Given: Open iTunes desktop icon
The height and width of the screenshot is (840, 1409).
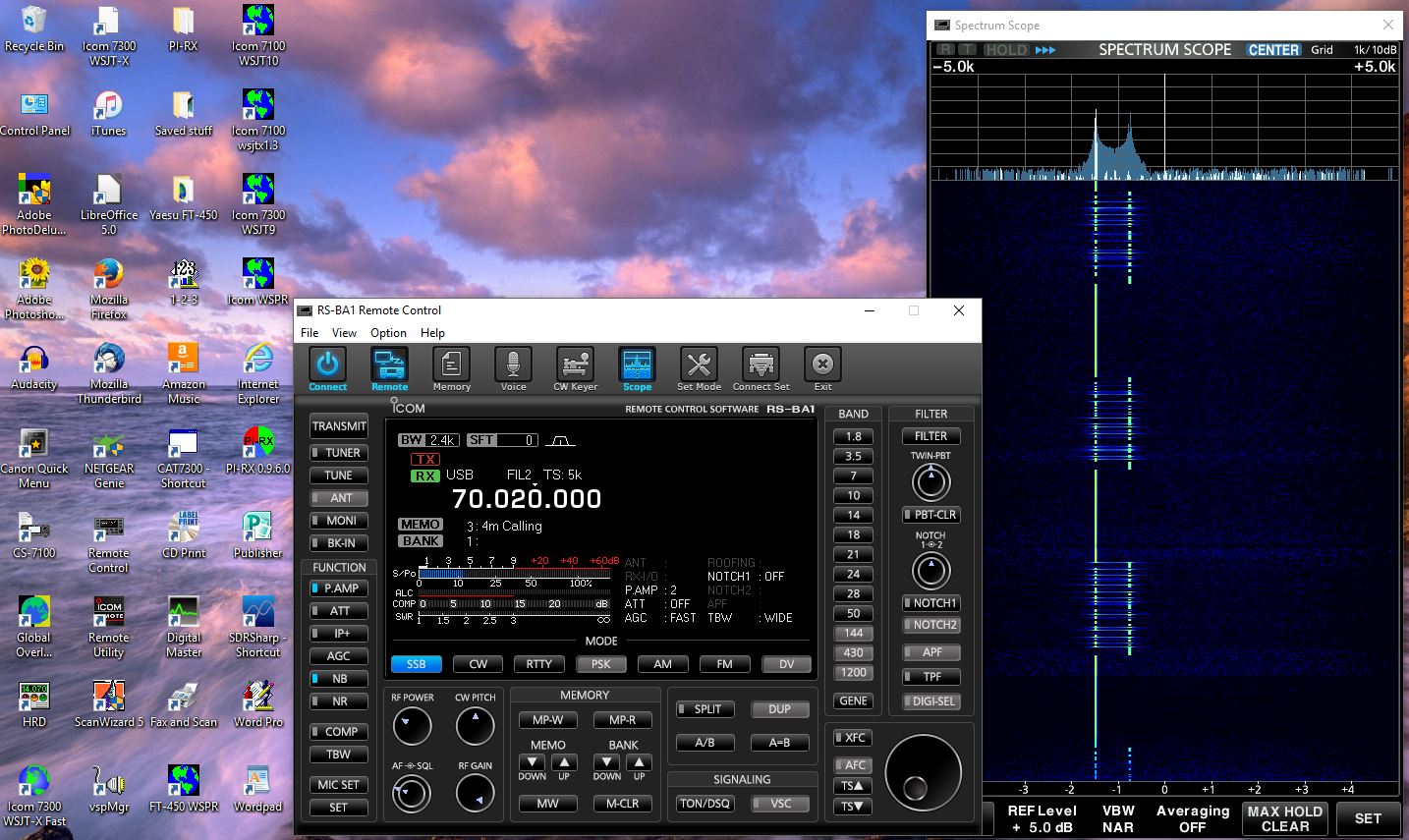Looking at the screenshot, I should tap(108, 114).
